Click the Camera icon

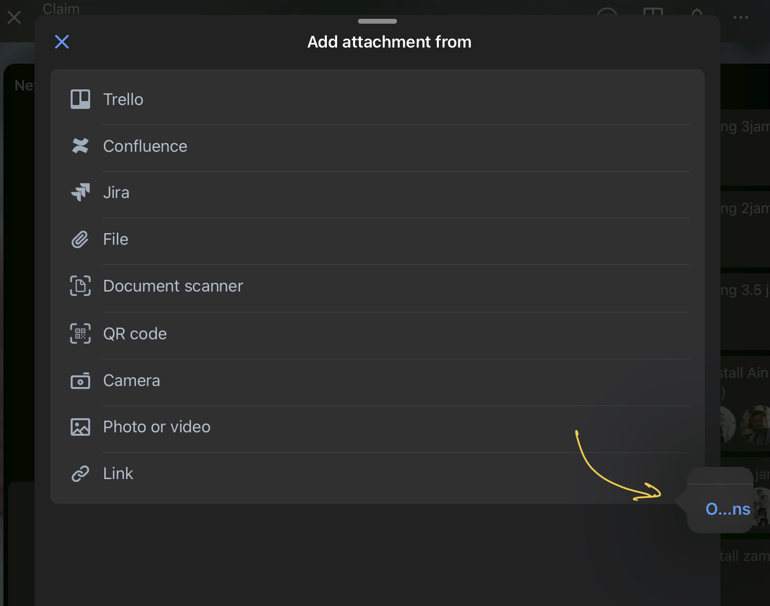(x=80, y=381)
